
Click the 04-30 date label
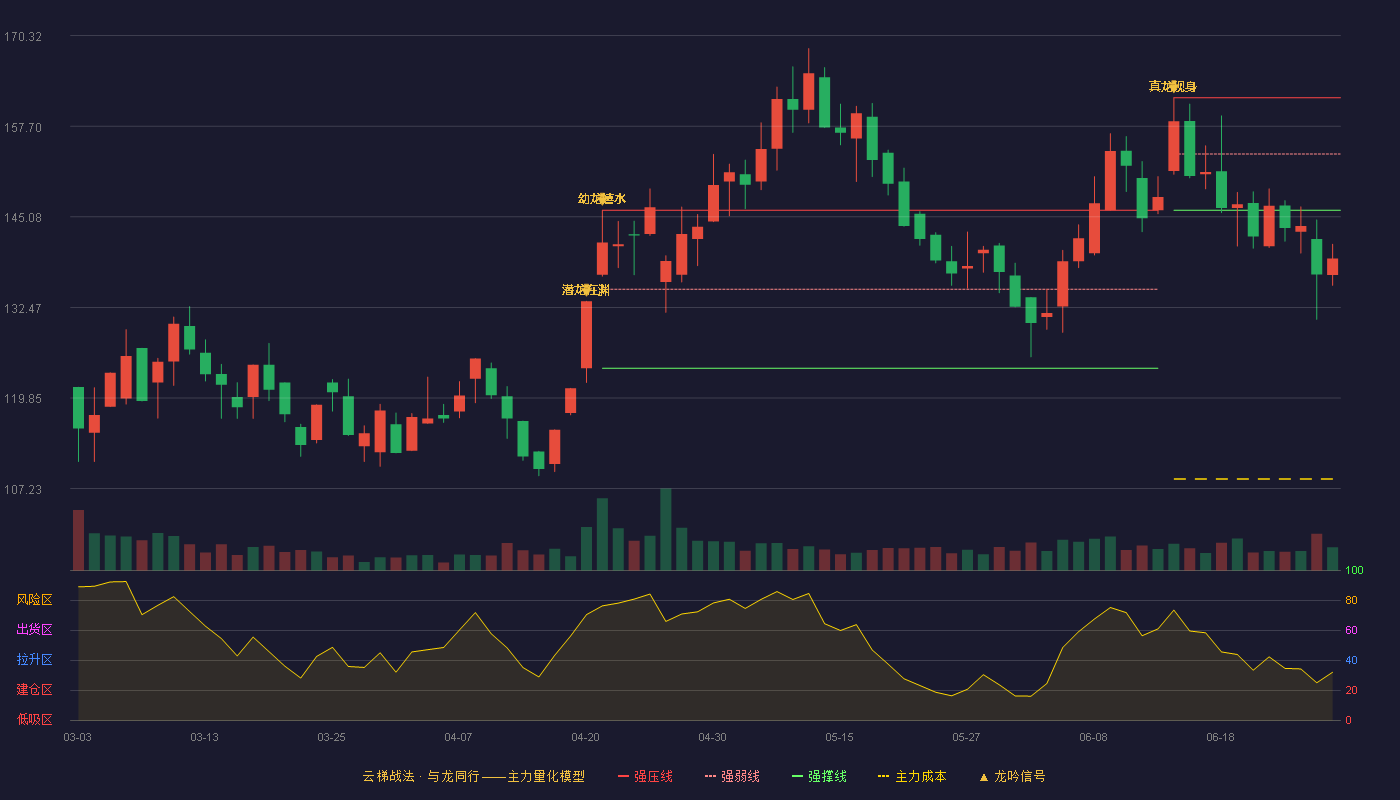(712, 737)
